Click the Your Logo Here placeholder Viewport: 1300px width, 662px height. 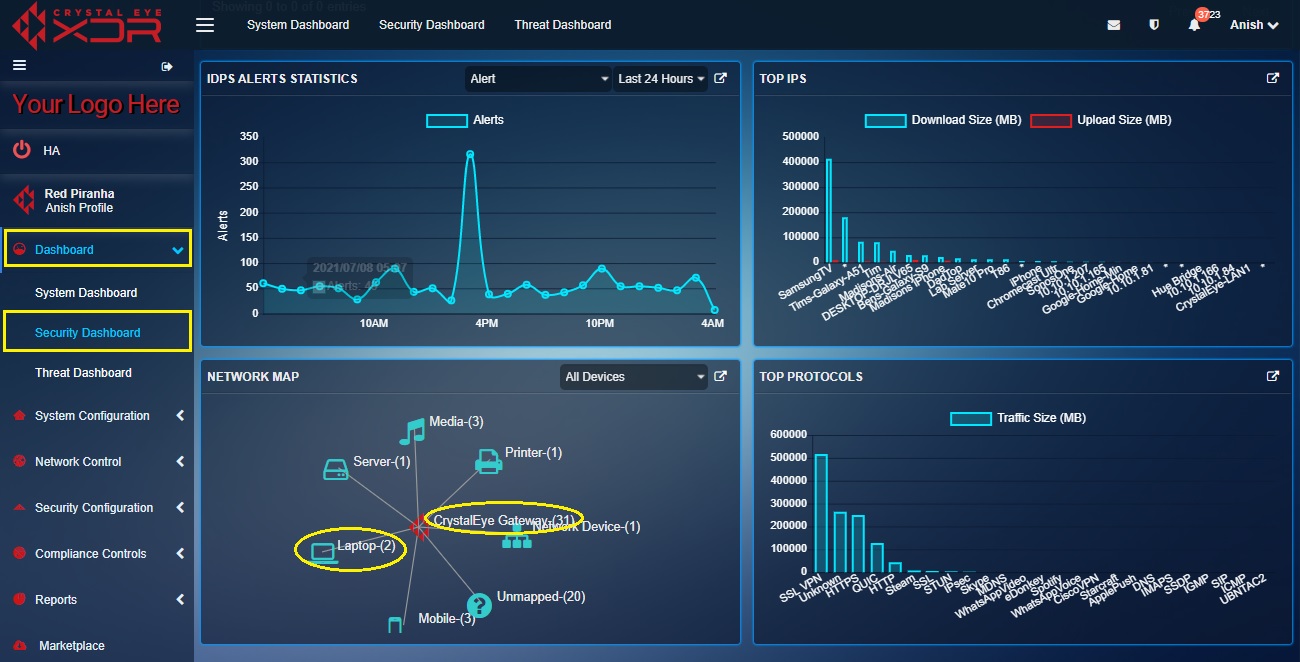(x=96, y=105)
